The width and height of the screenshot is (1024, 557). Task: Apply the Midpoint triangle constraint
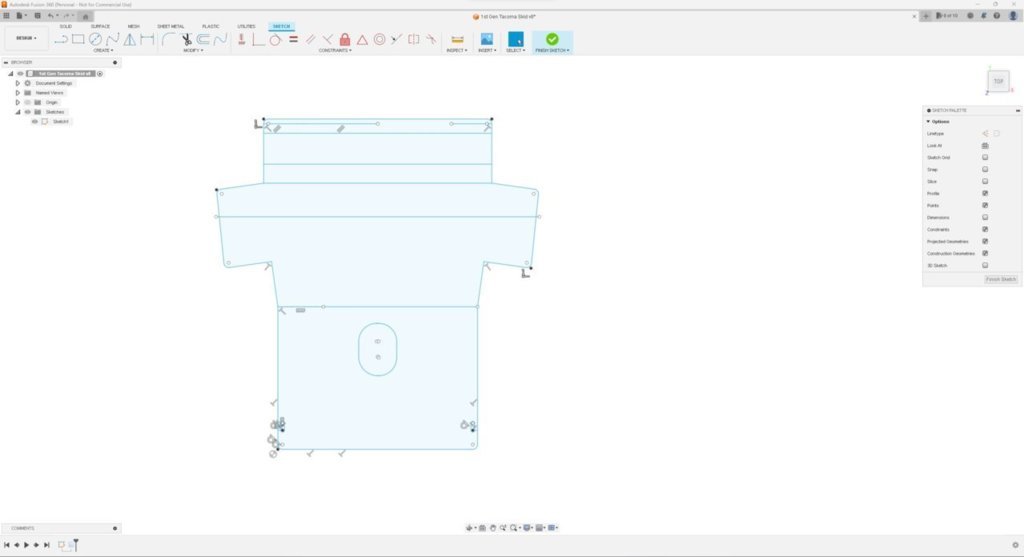[362, 39]
